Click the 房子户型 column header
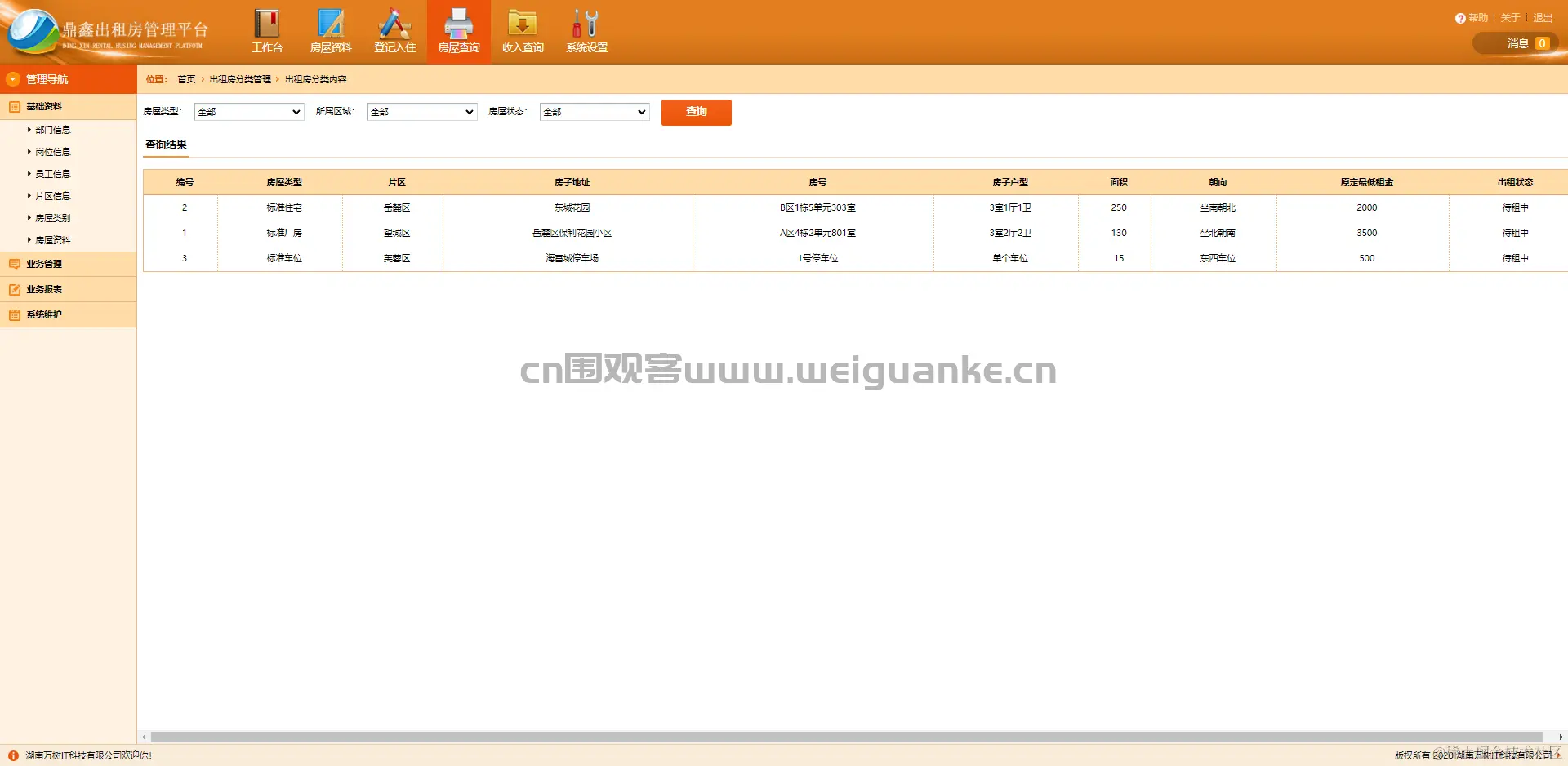The image size is (1568, 766). [x=1010, y=182]
